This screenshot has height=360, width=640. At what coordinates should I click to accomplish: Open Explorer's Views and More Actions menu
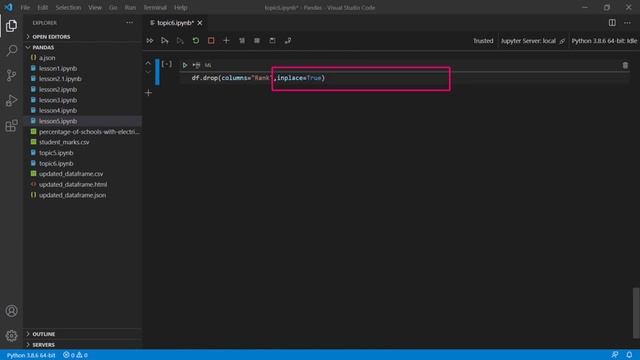129,23
